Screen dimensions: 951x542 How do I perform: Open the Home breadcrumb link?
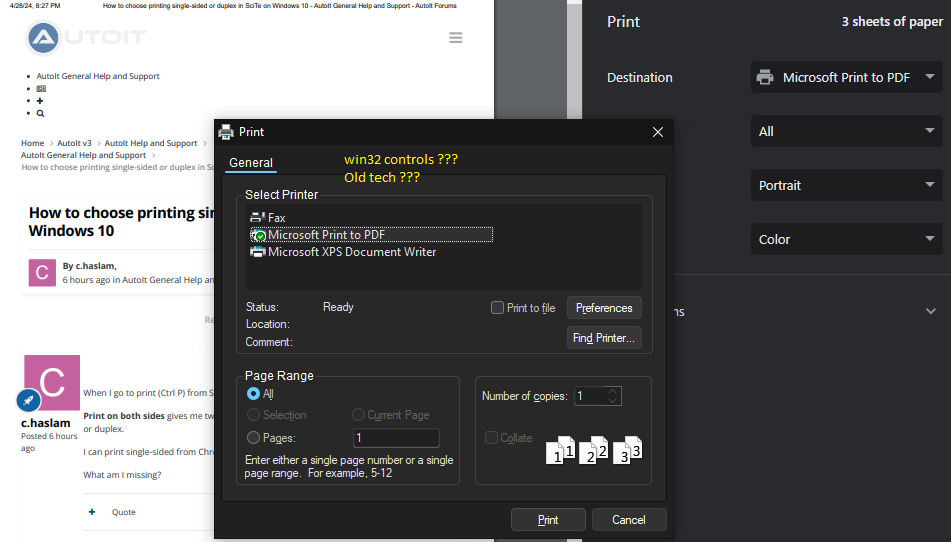tap(33, 143)
